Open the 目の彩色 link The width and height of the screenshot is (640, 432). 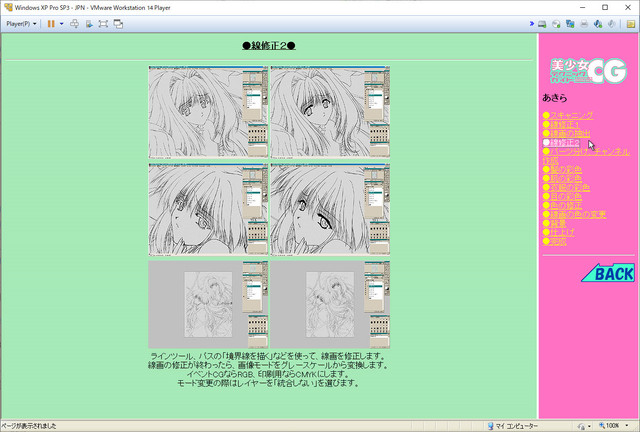click(x=562, y=196)
